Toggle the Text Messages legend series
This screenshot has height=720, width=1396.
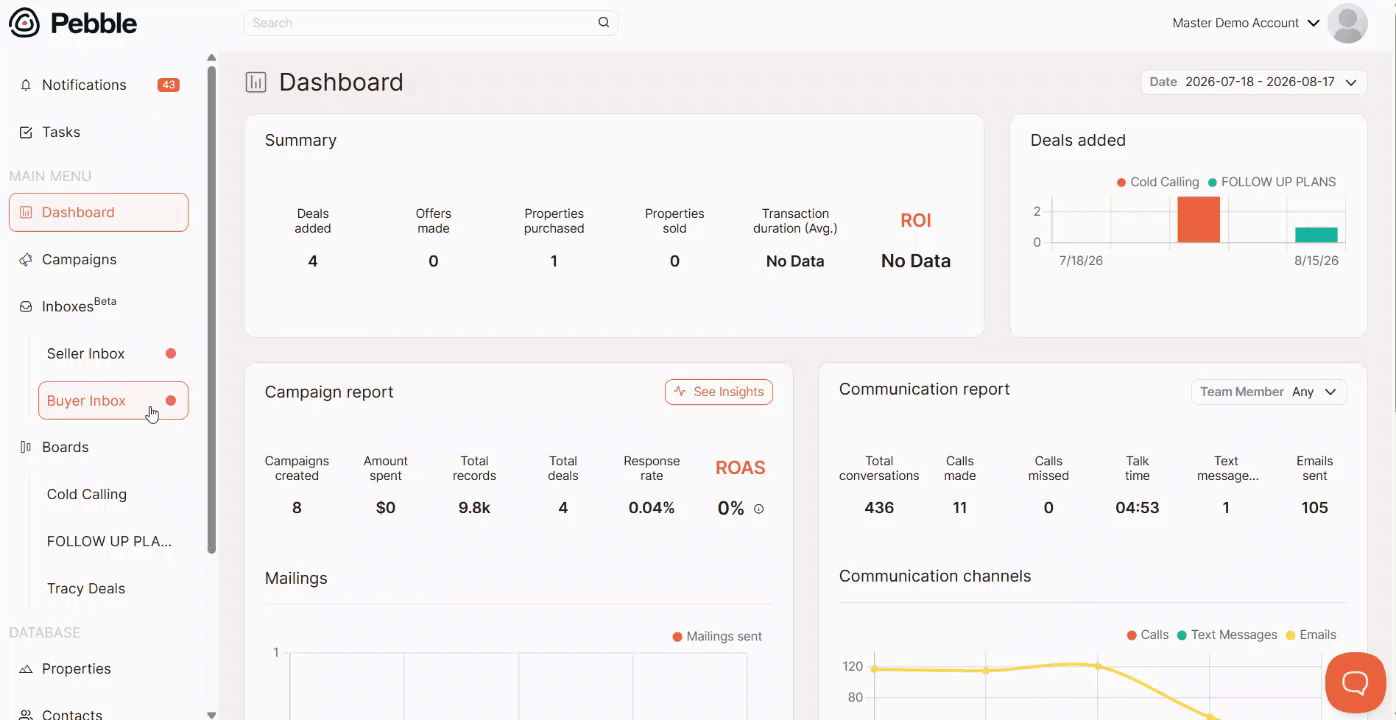(1227, 635)
